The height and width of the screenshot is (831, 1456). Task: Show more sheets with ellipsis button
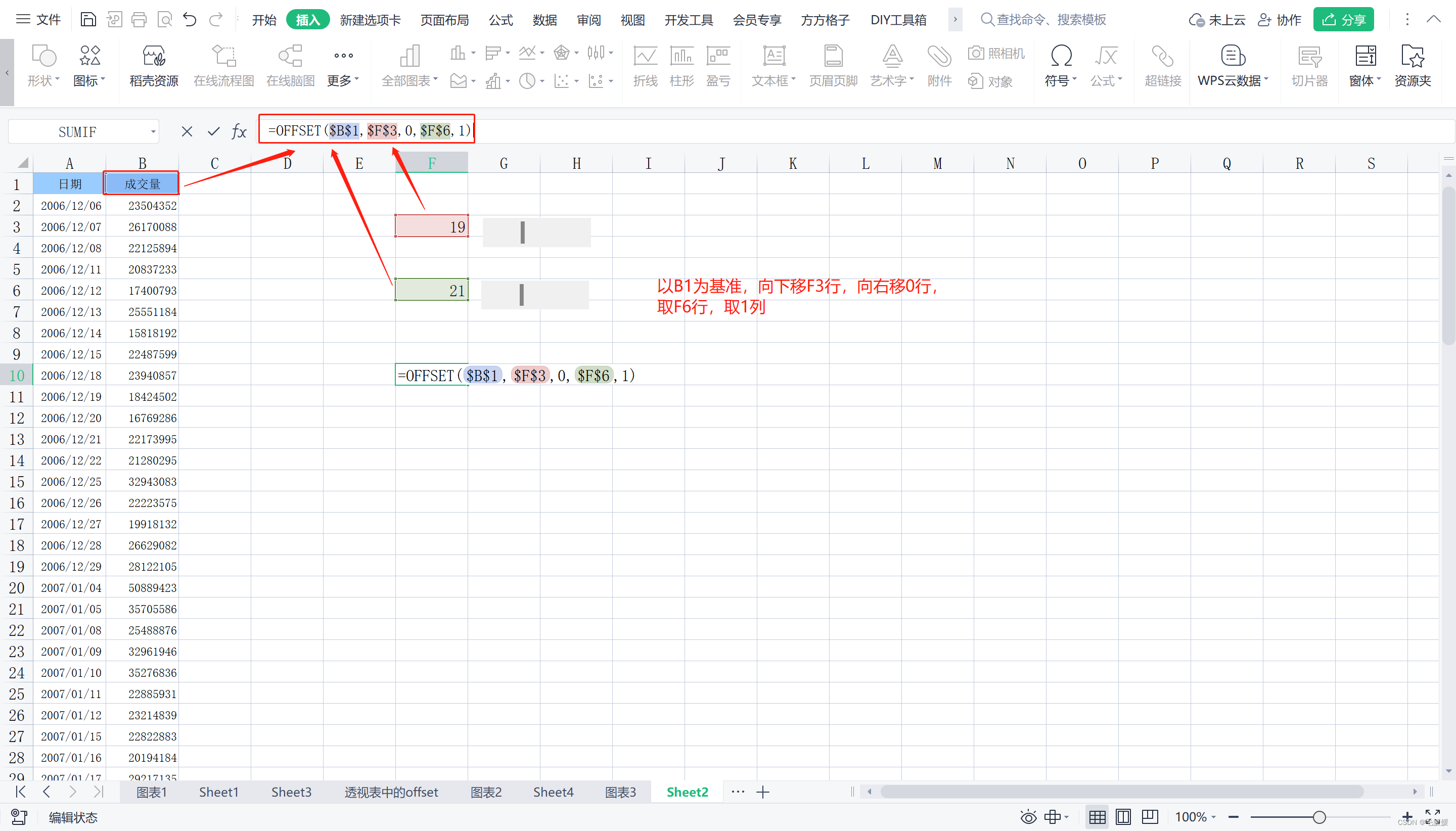coord(738,792)
